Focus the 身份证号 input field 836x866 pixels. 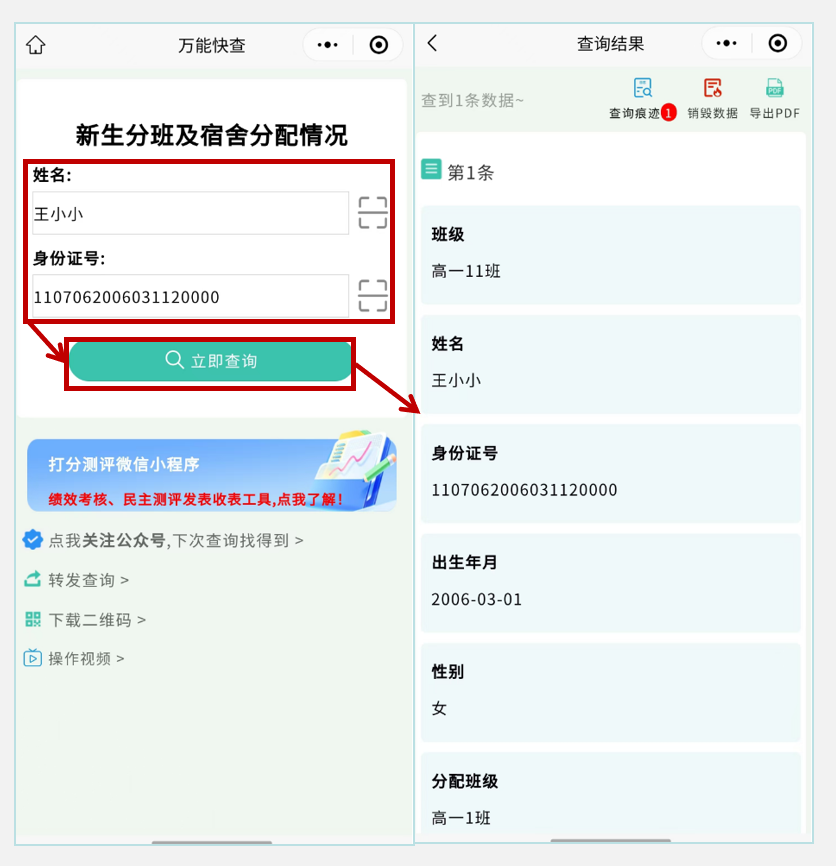pyautogui.click(x=191, y=296)
